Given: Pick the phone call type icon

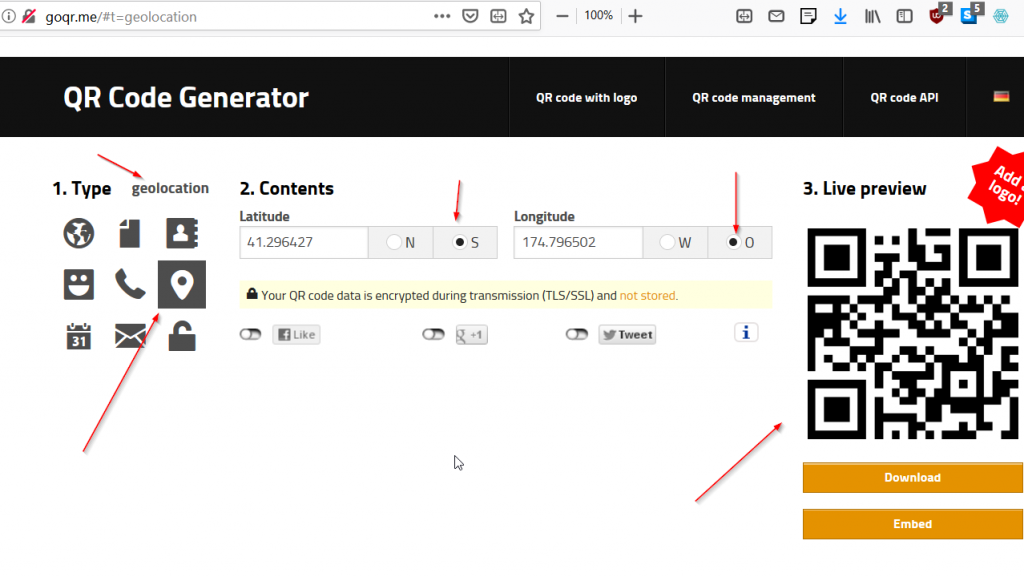Looking at the screenshot, I should click(130, 285).
